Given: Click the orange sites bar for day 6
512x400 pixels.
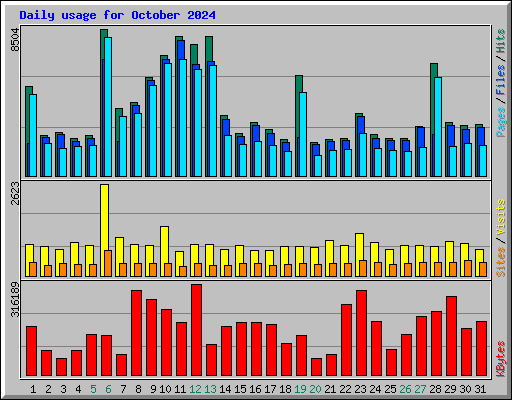Looking at the screenshot, I should (108, 263).
